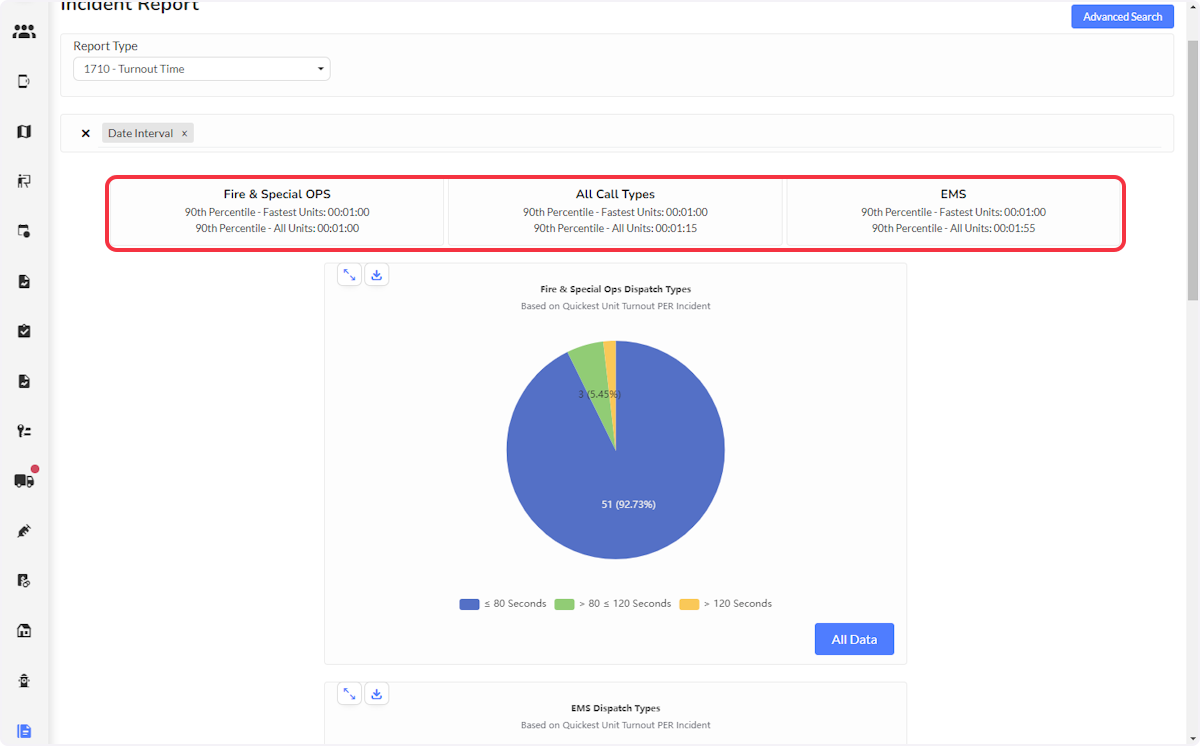1200x746 pixels.
Task: Open the clipboard checklist sidebar icon
Action: (24, 331)
